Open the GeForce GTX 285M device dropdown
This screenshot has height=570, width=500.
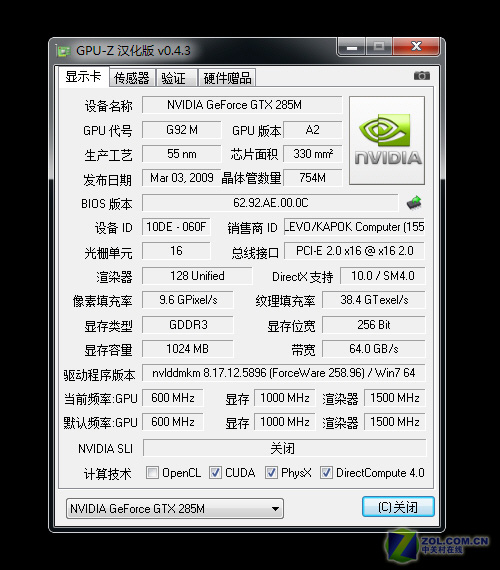click(175, 508)
